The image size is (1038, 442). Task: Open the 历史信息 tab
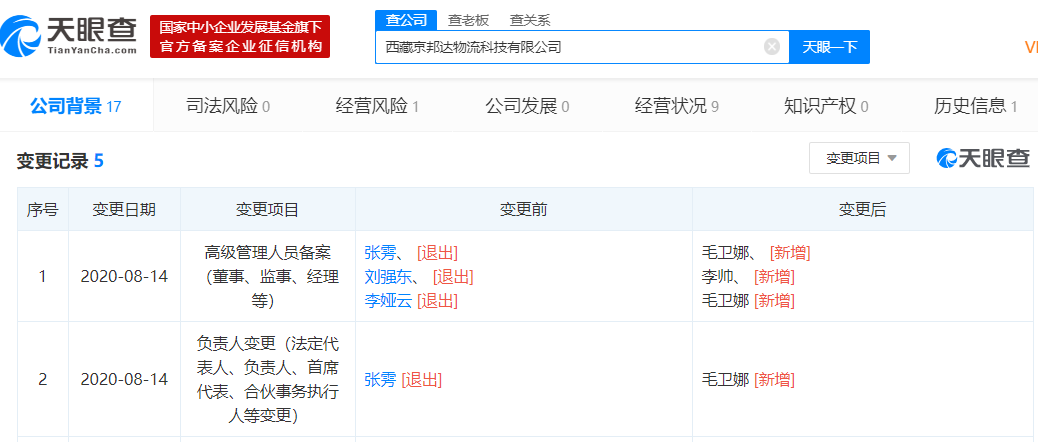pyautogui.click(x=975, y=106)
